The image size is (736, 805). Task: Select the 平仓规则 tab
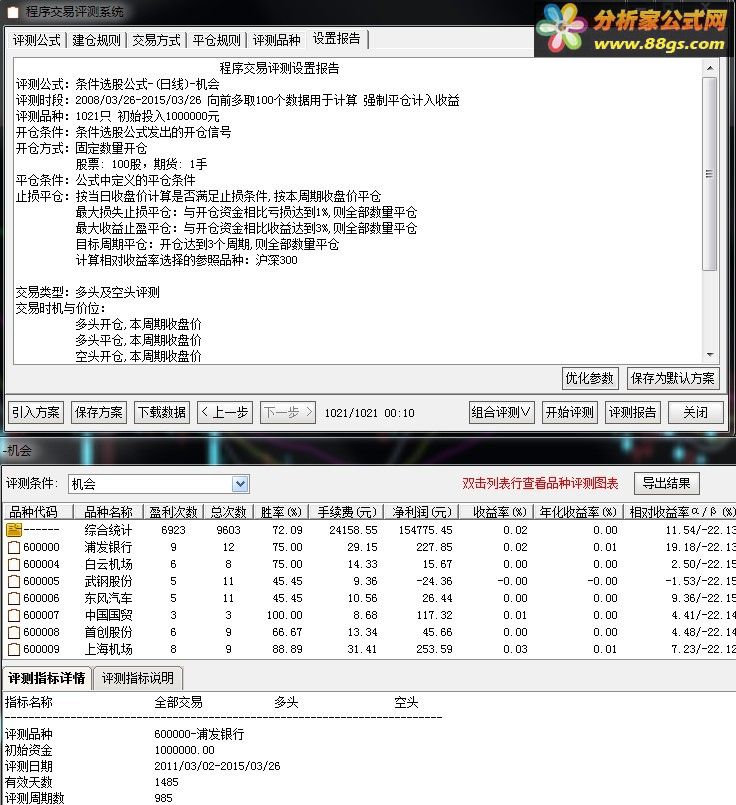pos(217,40)
